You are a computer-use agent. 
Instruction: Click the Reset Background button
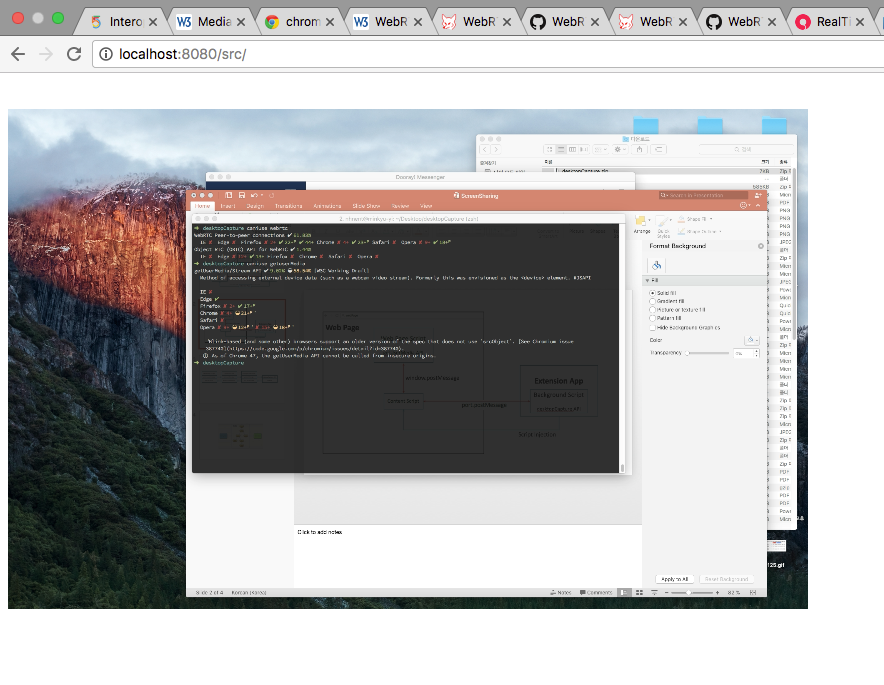pyautogui.click(x=726, y=579)
